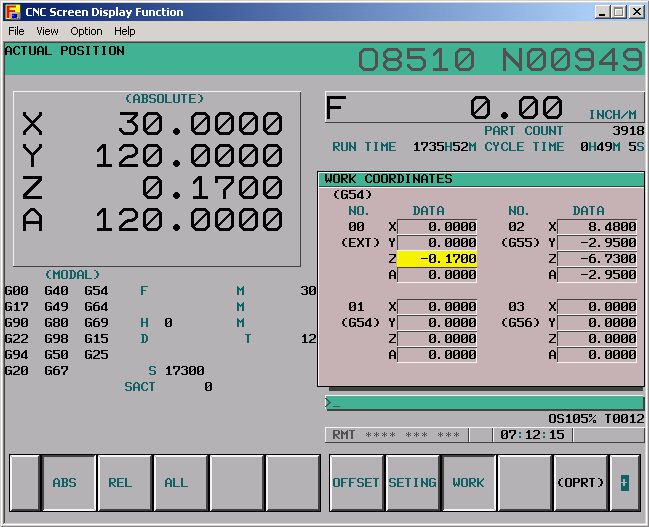Open the Option menu

[x=86, y=31]
